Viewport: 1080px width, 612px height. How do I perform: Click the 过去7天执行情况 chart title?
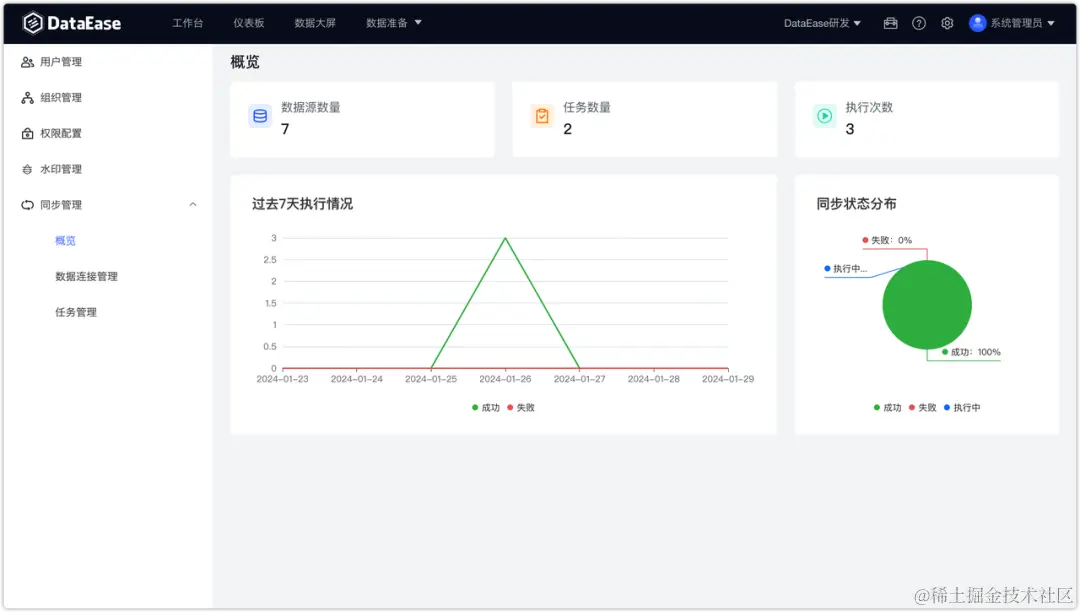302,204
